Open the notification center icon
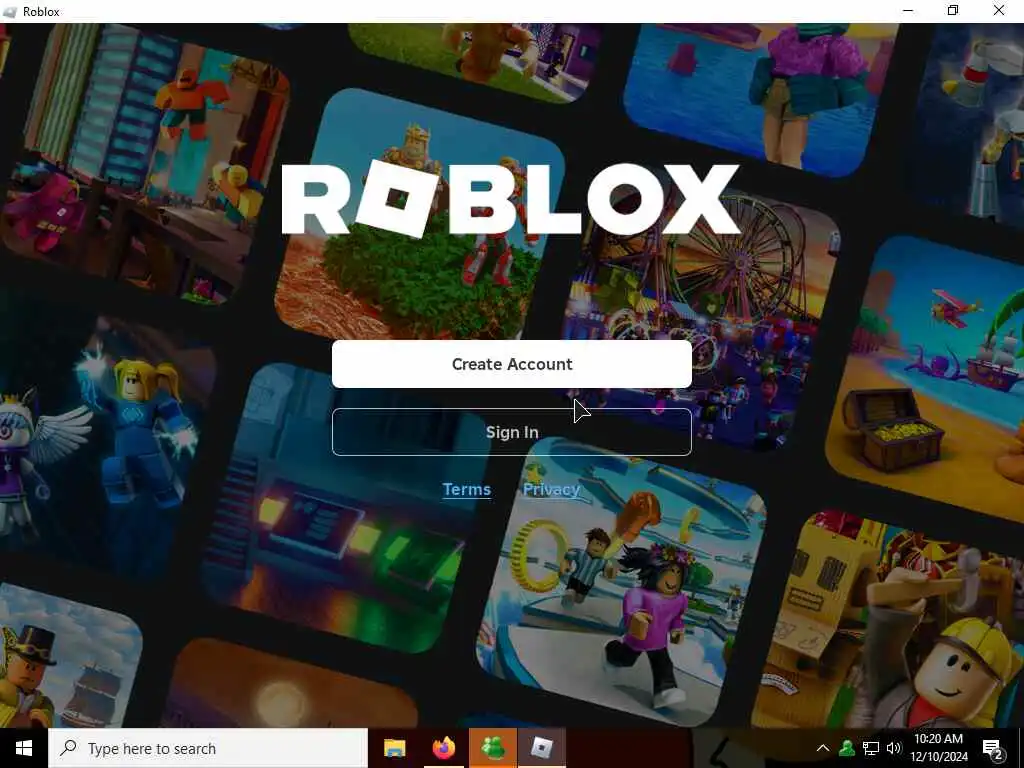This screenshot has width=1024, height=768. click(x=993, y=748)
